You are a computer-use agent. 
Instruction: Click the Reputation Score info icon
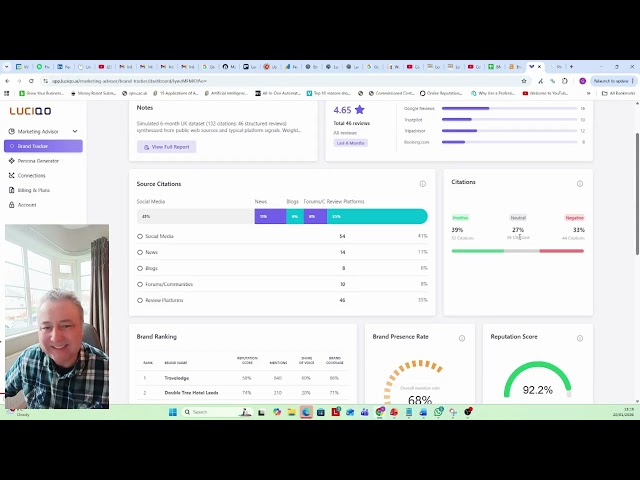pyautogui.click(x=580, y=338)
